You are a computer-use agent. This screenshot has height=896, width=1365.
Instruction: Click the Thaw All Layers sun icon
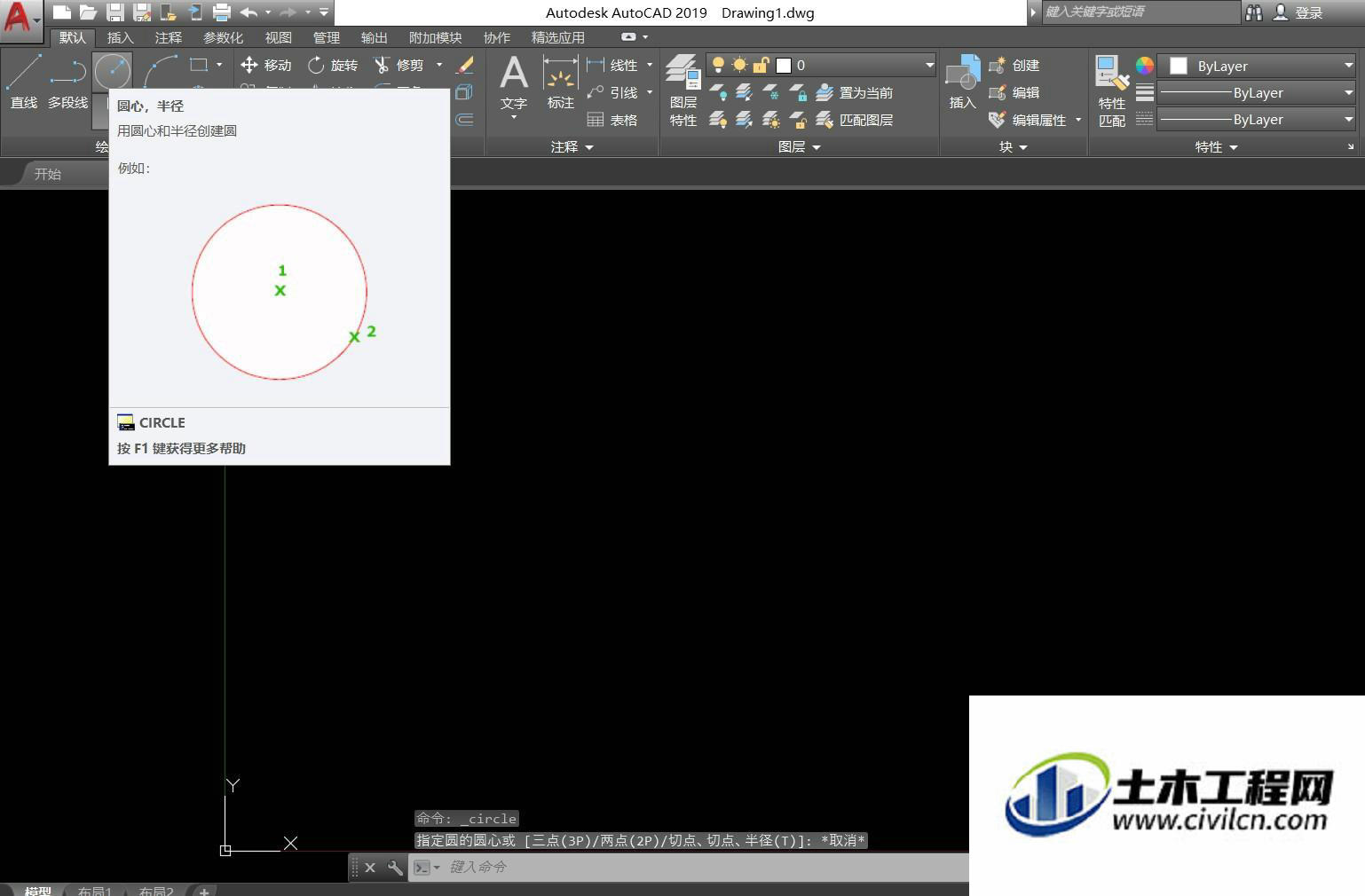click(x=771, y=120)
